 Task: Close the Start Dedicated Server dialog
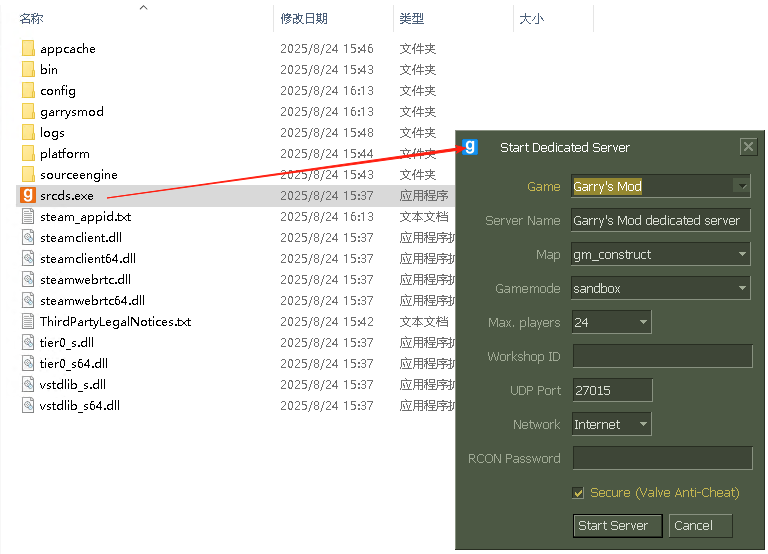[748, 146]
